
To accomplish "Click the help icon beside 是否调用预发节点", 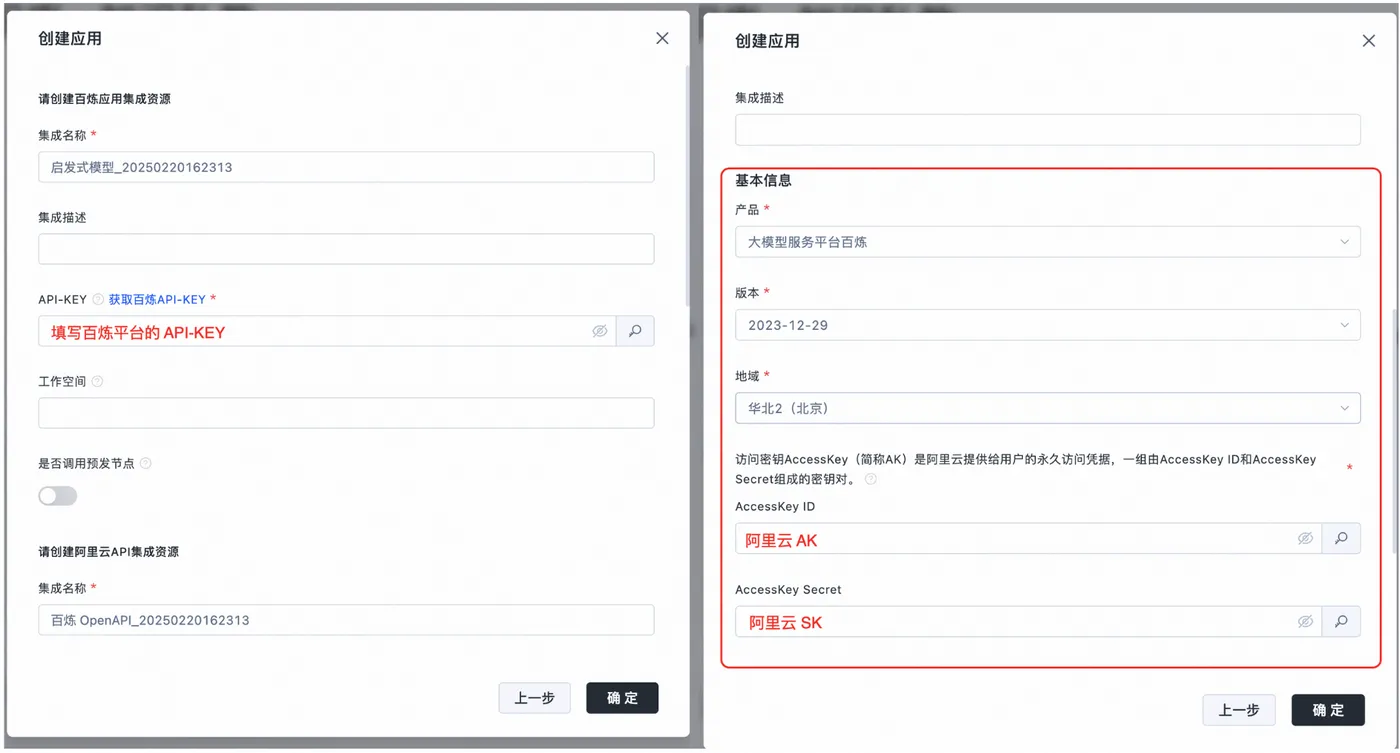I will [x=146, y=463].
